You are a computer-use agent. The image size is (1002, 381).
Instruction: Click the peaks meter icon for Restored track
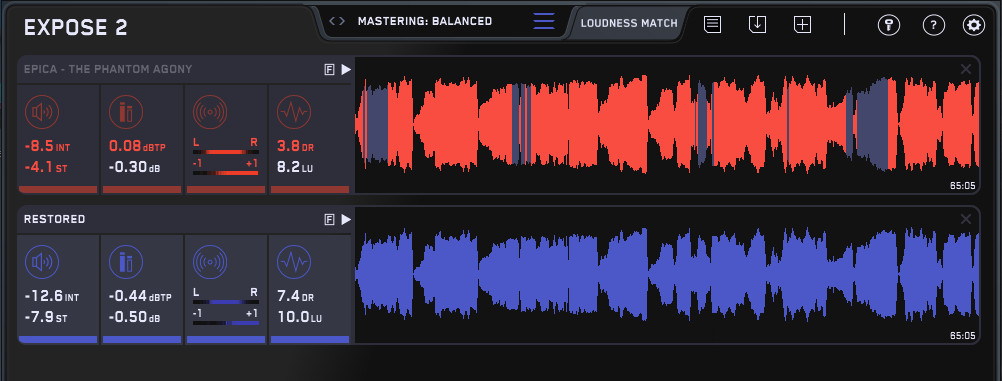126,262
